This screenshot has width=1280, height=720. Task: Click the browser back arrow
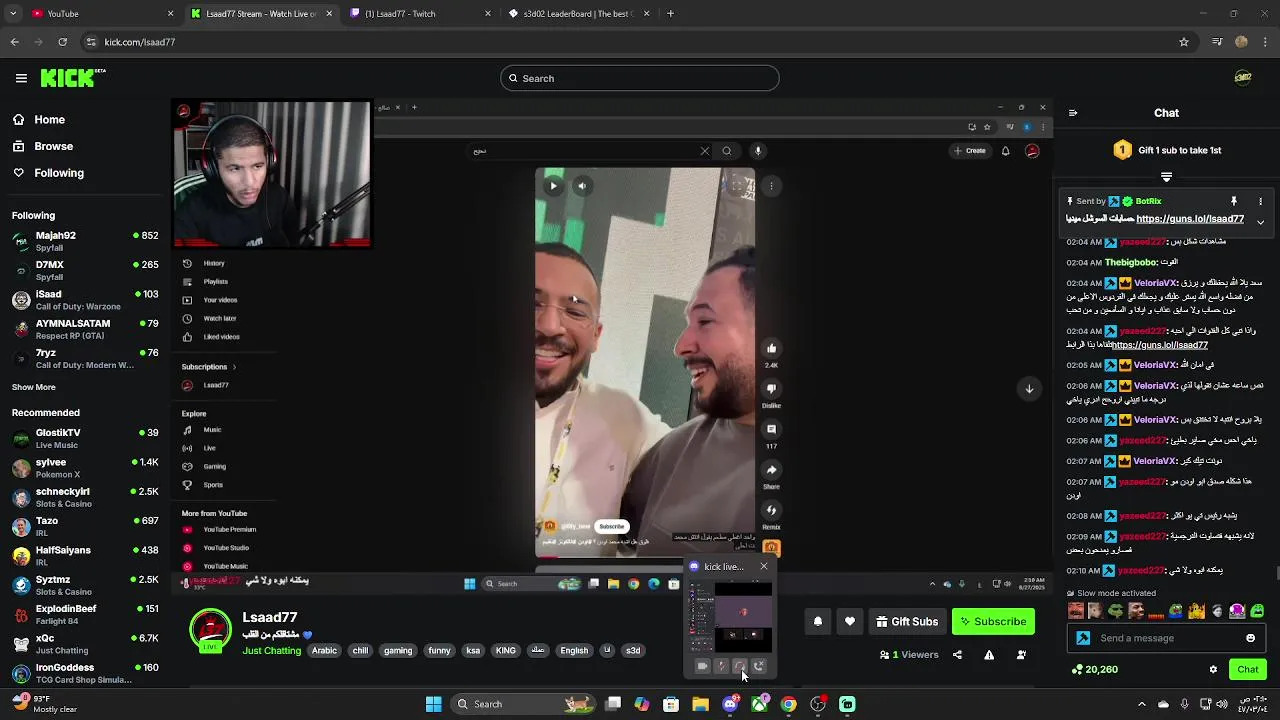click(14, 42)
